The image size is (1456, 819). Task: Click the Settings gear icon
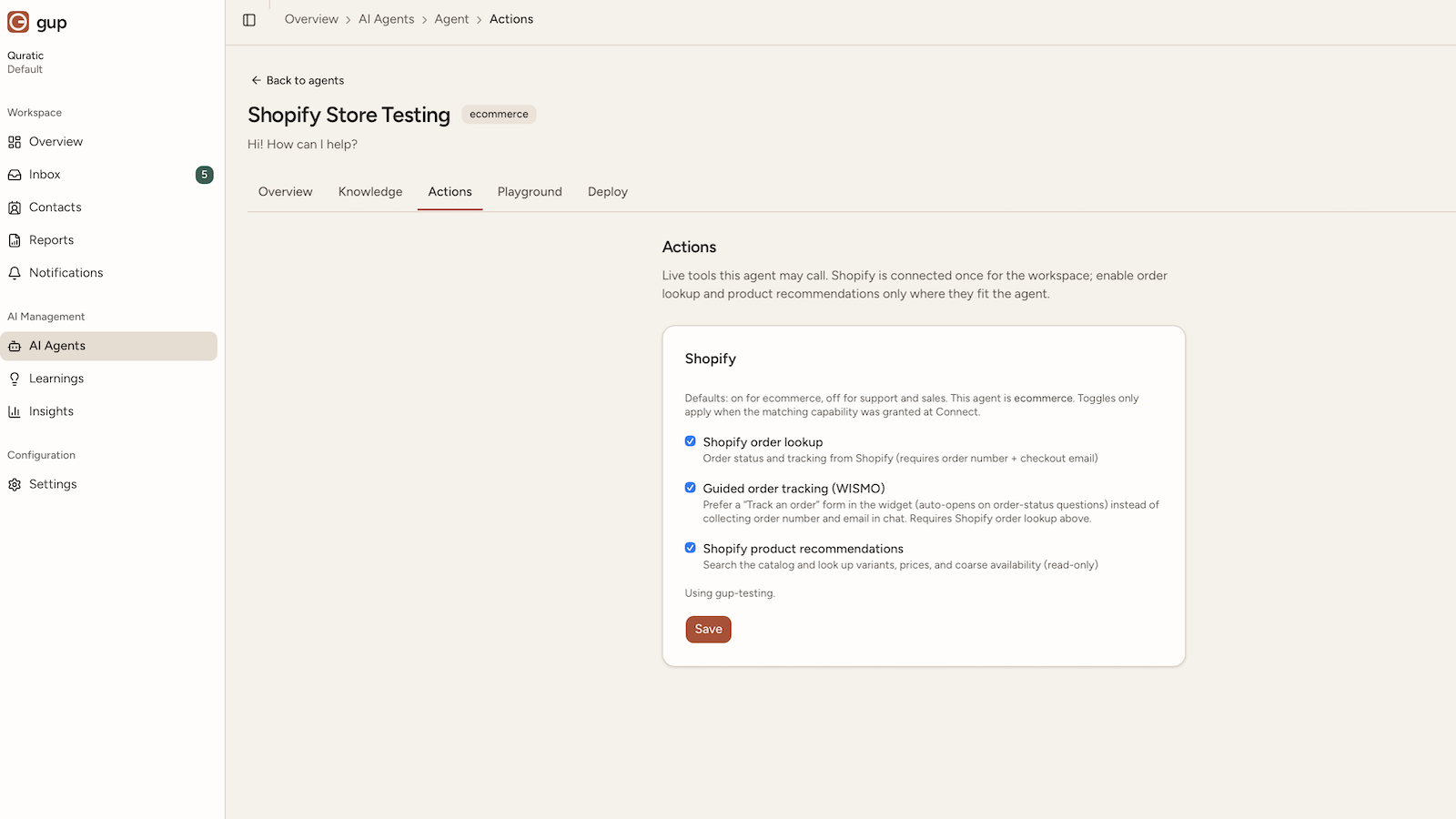[x=15, y=484]
